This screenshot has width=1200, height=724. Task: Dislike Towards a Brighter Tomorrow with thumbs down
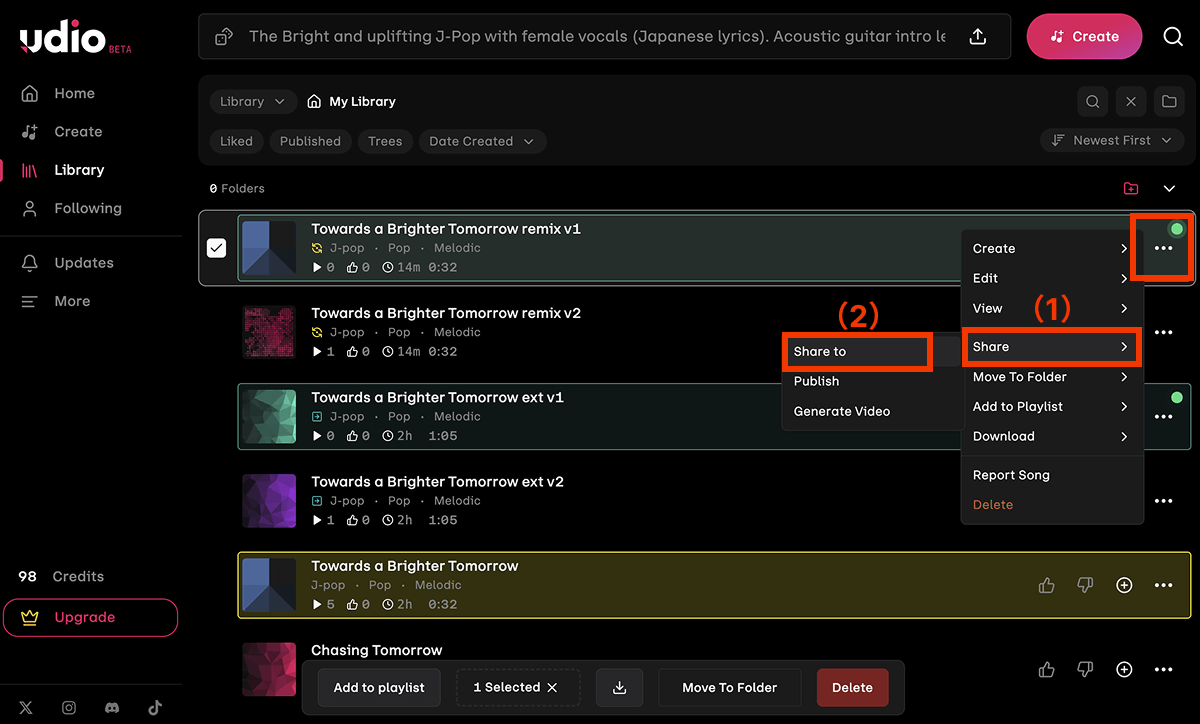pyautogui.click(x=1085, y=585)
